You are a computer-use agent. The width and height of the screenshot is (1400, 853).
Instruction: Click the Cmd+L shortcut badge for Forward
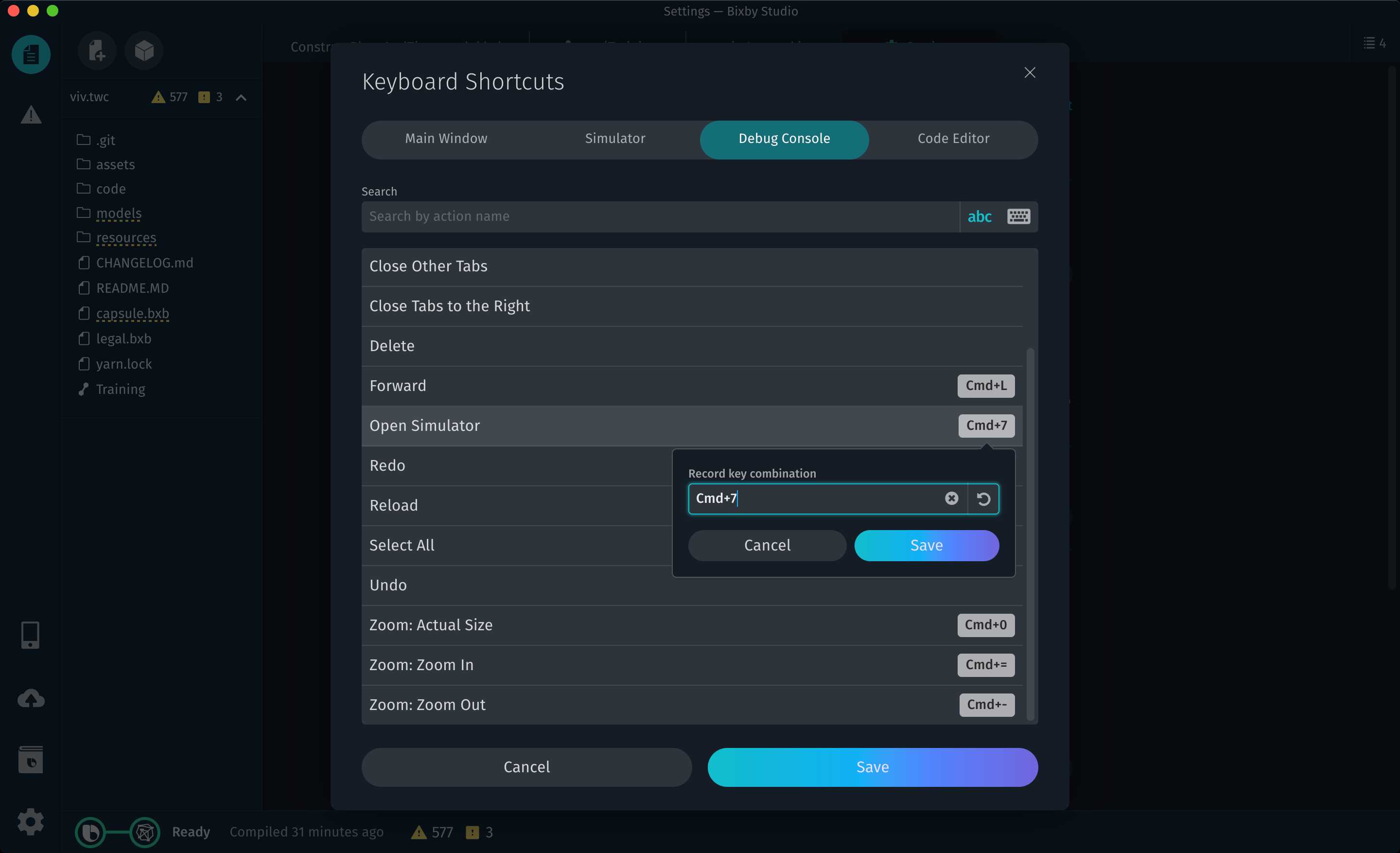click(986, 386)
